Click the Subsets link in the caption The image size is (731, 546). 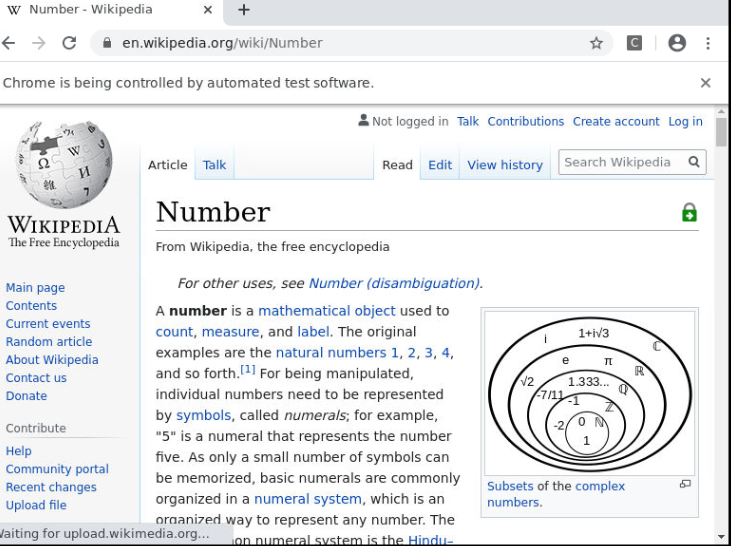tap(510, 486)
